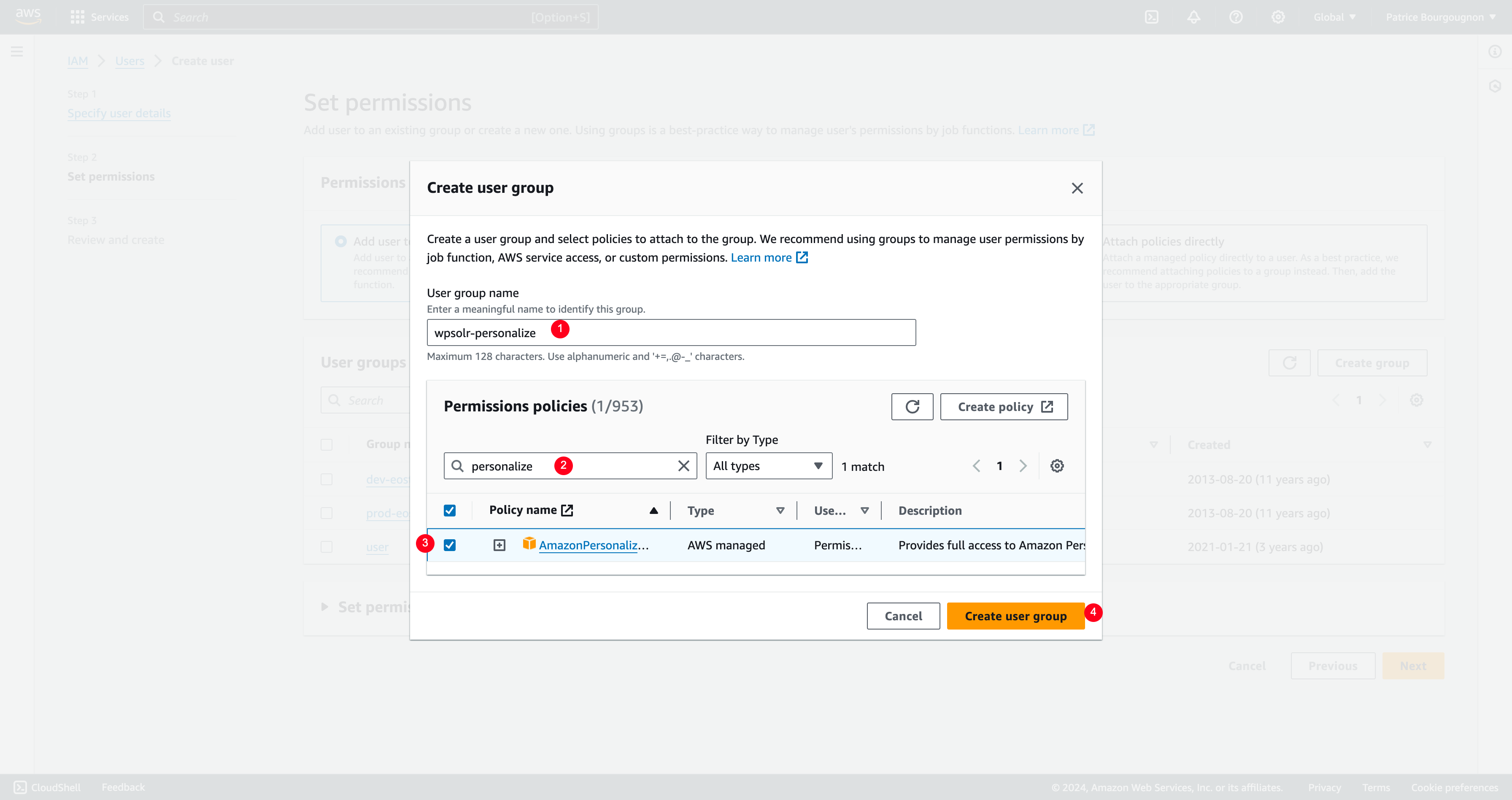Click the Next button on the wizard
The width and height of the screenshot is (1512, 800).
pos(1413,665)
